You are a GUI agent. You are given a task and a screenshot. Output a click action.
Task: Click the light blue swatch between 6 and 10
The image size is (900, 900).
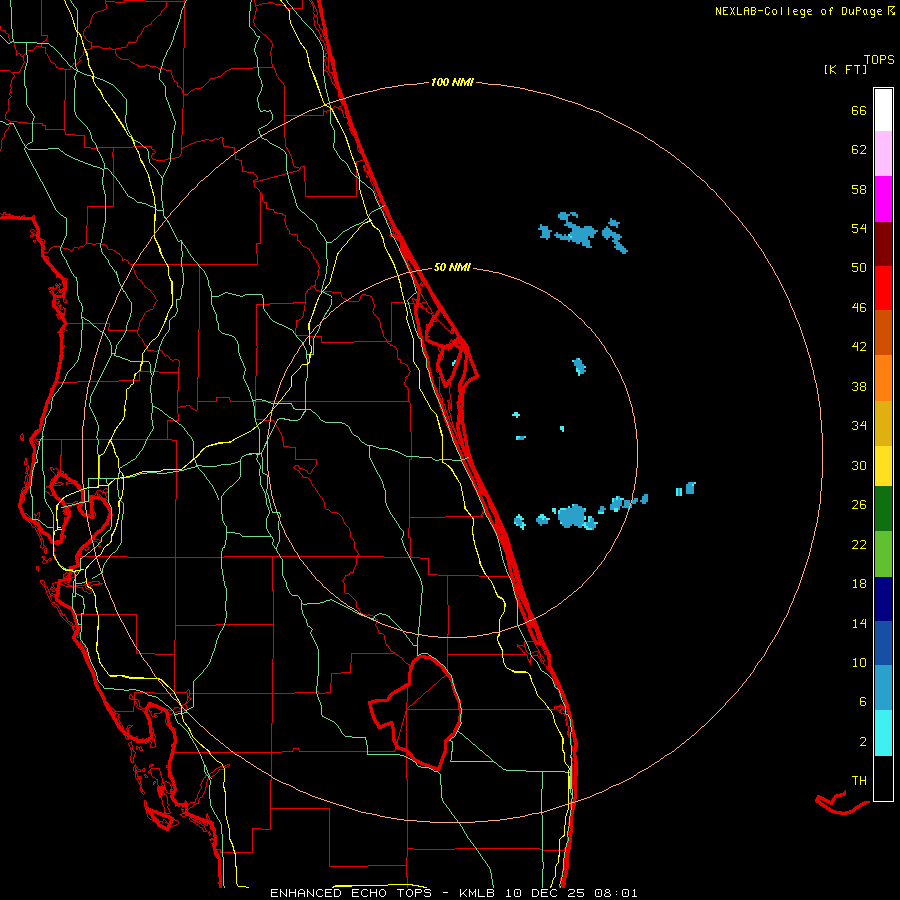883,688
